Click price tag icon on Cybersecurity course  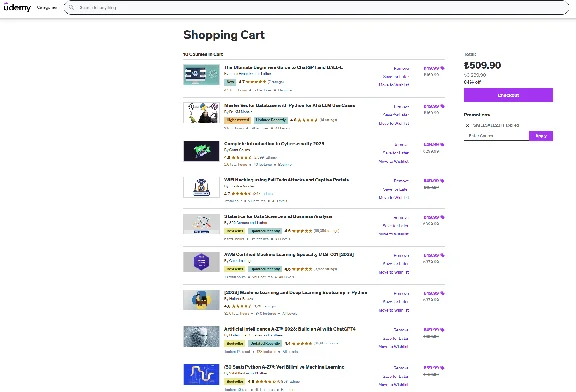coord(442,144)
